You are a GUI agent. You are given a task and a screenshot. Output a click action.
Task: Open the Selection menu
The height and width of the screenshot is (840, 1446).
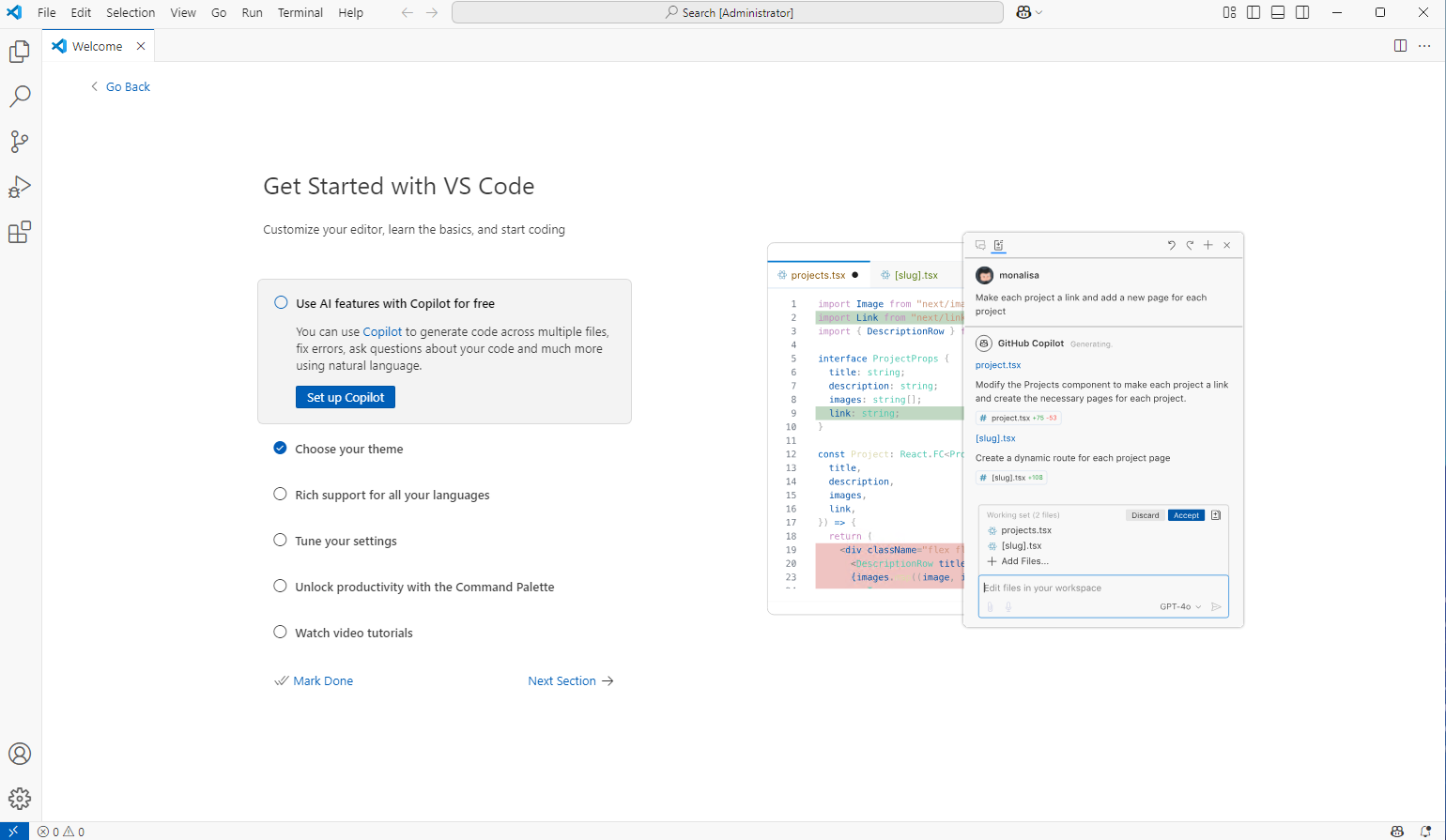pyautogui.click(x=131, y=12)
